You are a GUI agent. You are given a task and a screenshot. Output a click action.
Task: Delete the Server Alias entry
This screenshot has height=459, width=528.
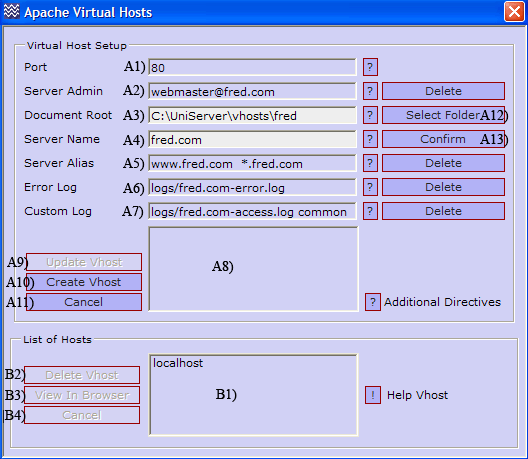pos(443,163)
